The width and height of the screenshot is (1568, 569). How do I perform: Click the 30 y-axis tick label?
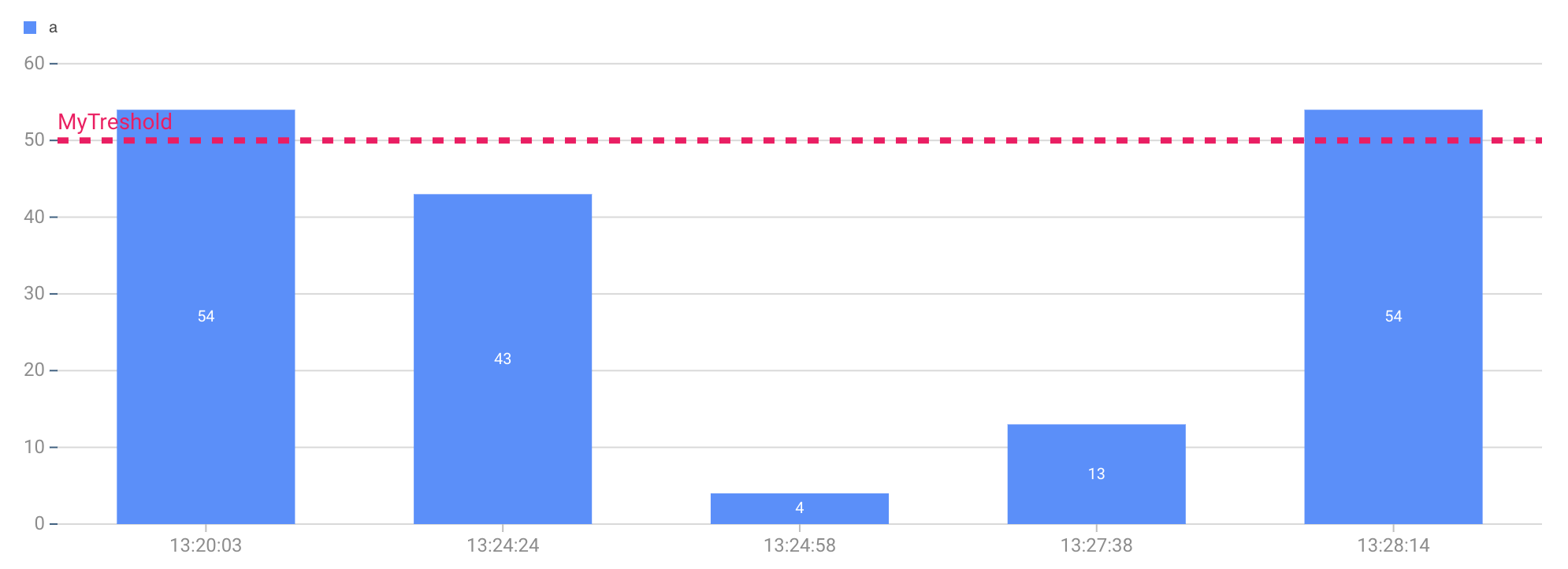[x=34, y=293]
